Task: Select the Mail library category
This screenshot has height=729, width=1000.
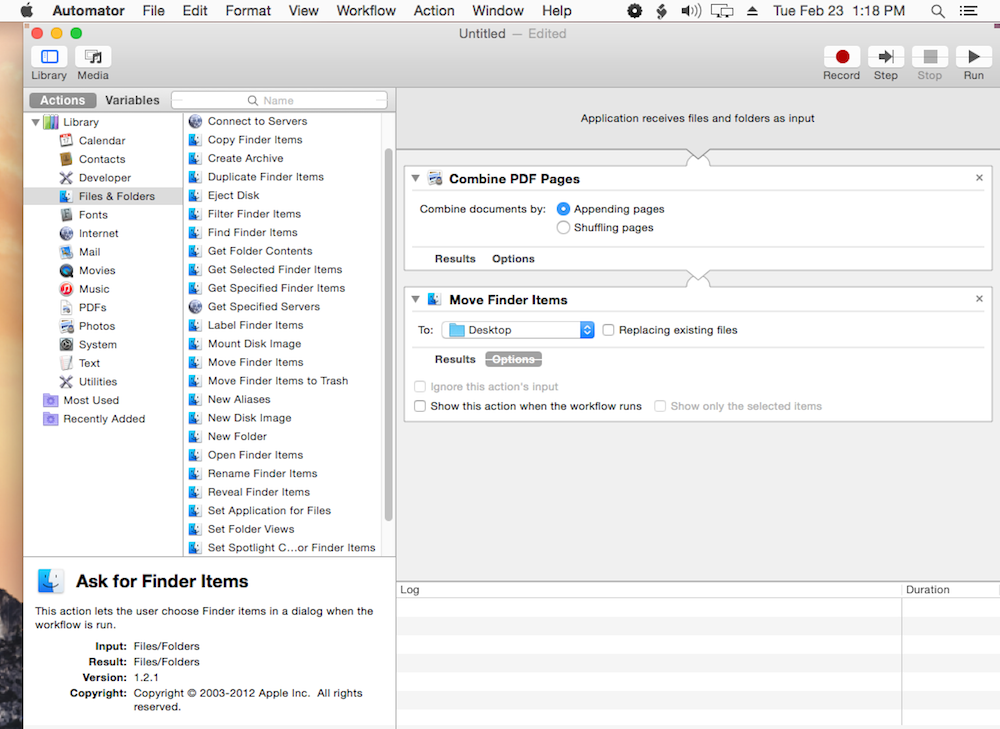Action: [89, 252]
